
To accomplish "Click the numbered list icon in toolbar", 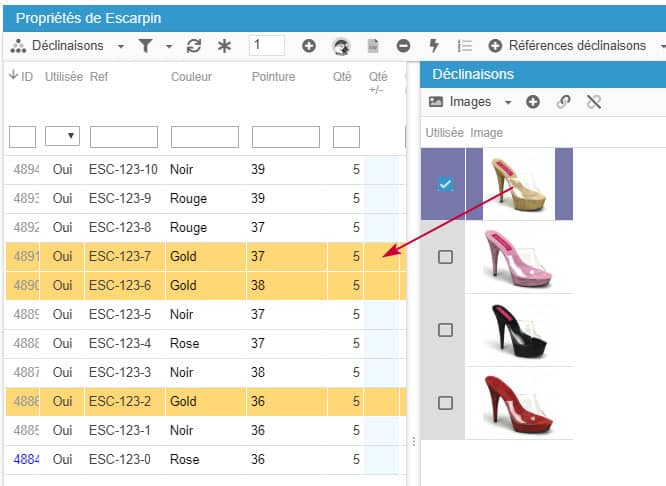I will 464,46.
